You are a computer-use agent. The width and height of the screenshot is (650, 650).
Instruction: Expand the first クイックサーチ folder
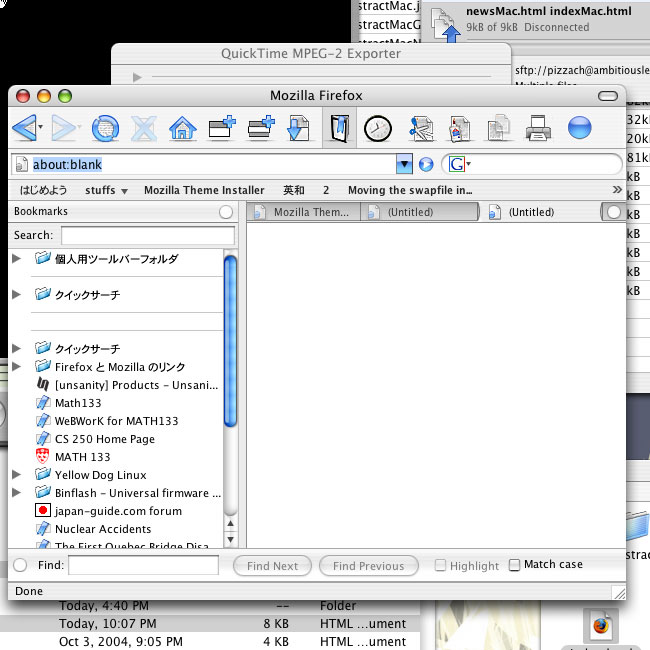16,294
